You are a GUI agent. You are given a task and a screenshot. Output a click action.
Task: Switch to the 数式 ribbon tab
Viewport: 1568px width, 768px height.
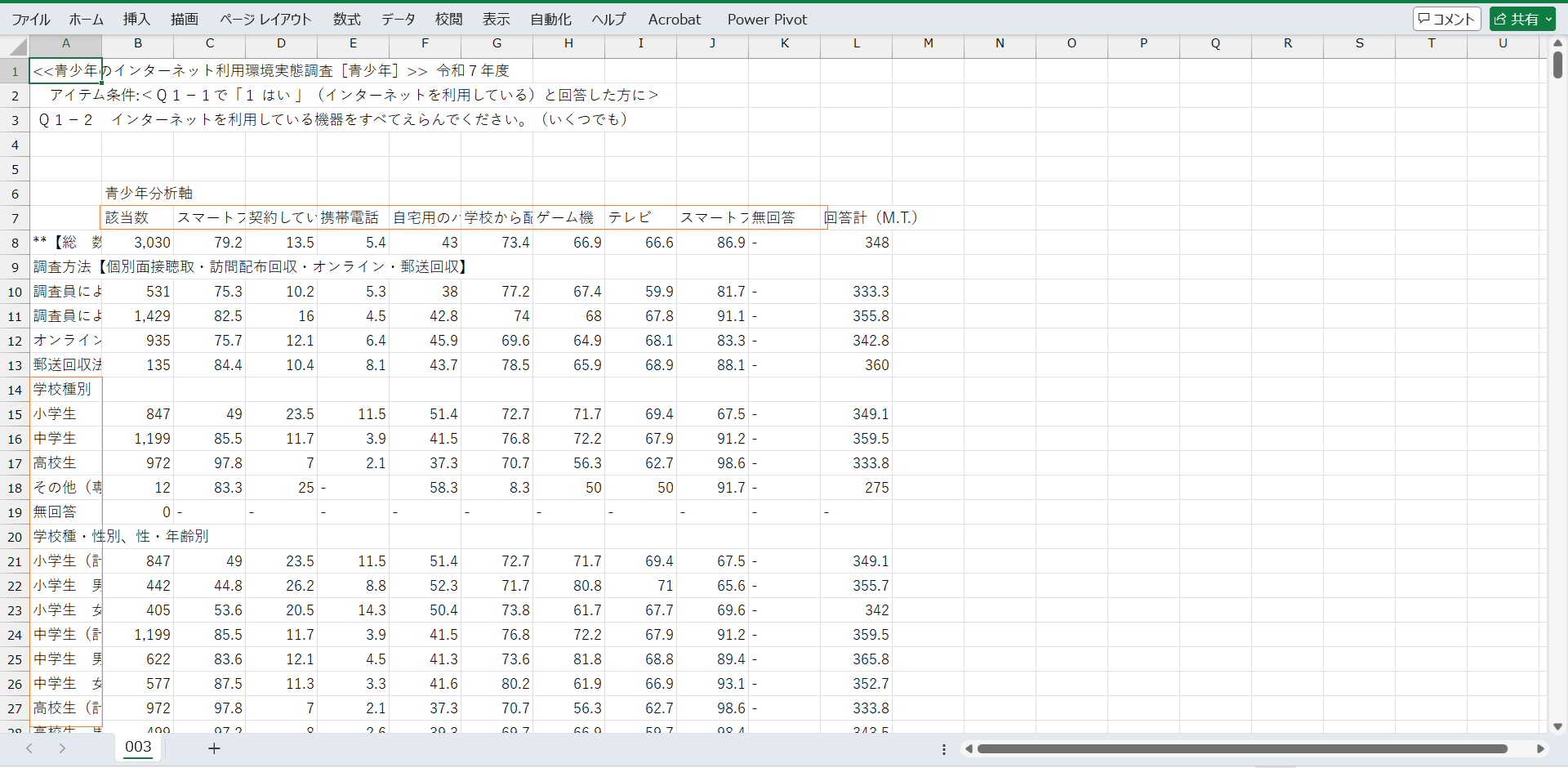tap(346, 19)
